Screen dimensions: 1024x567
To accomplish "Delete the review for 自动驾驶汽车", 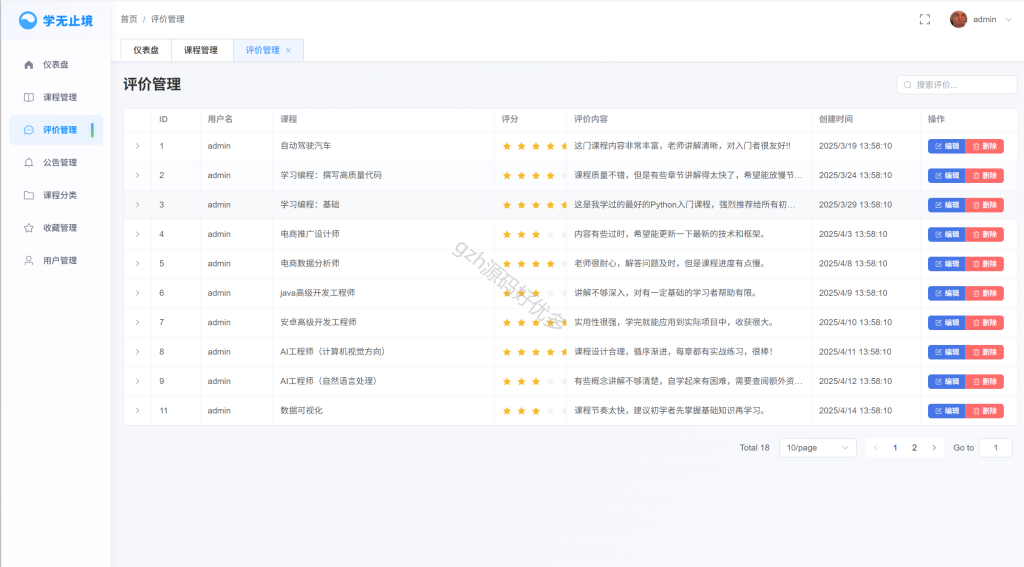I will coord(985,146).
